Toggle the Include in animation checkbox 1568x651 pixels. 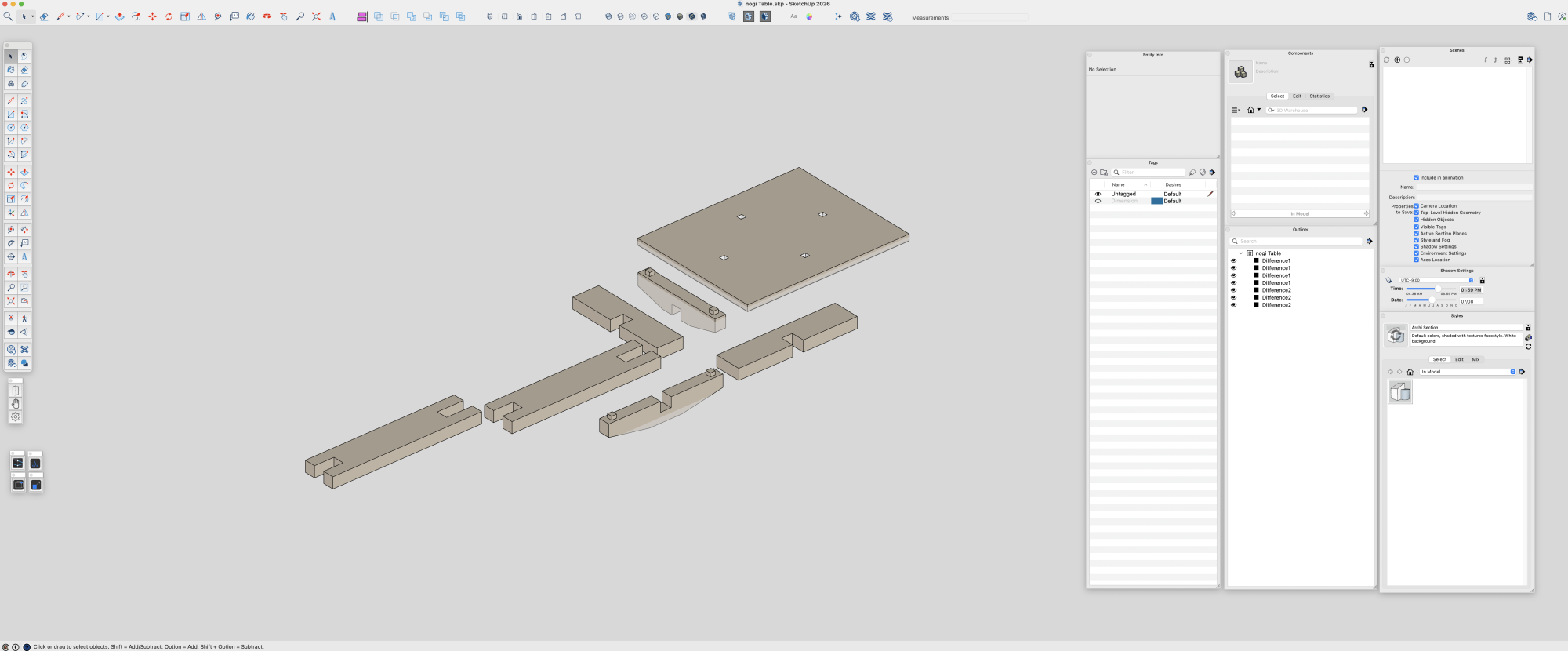coord(1417,178)
